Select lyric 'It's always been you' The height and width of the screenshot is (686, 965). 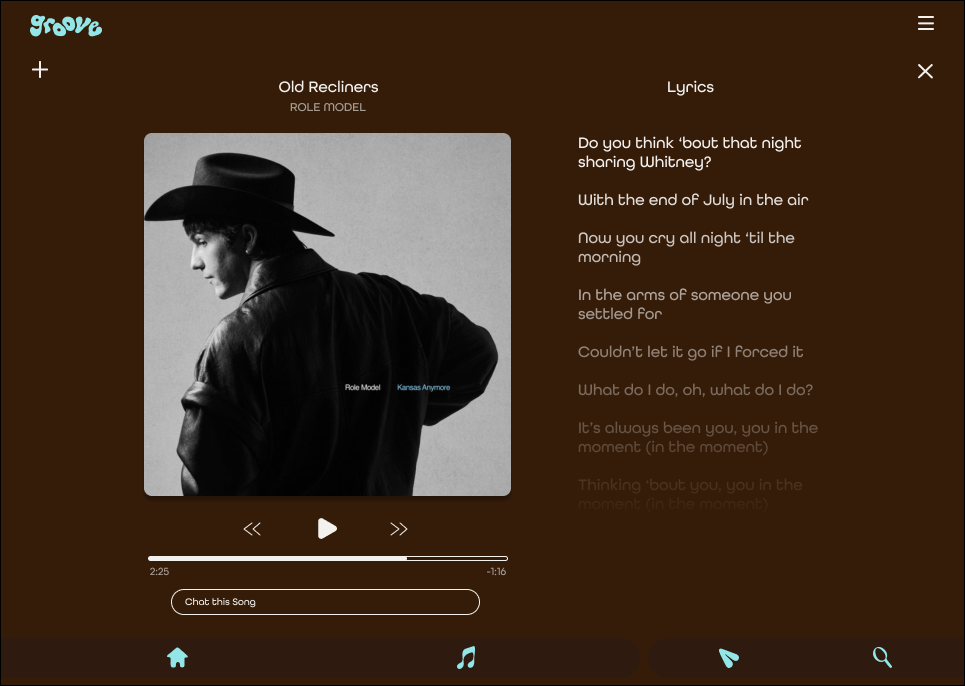point(698,437)
